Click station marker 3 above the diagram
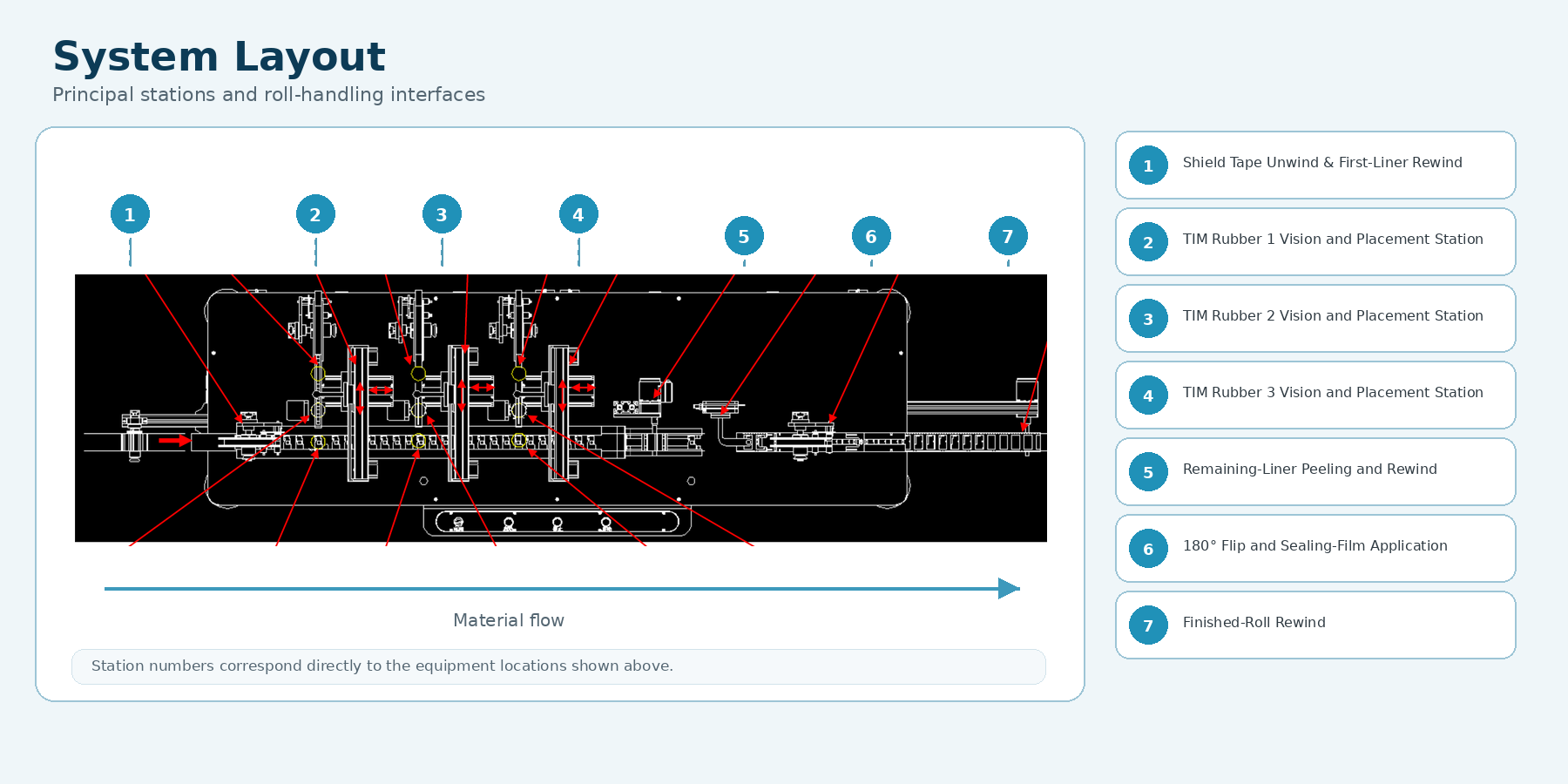1568x784 pixels. click(x=442, y=214)
